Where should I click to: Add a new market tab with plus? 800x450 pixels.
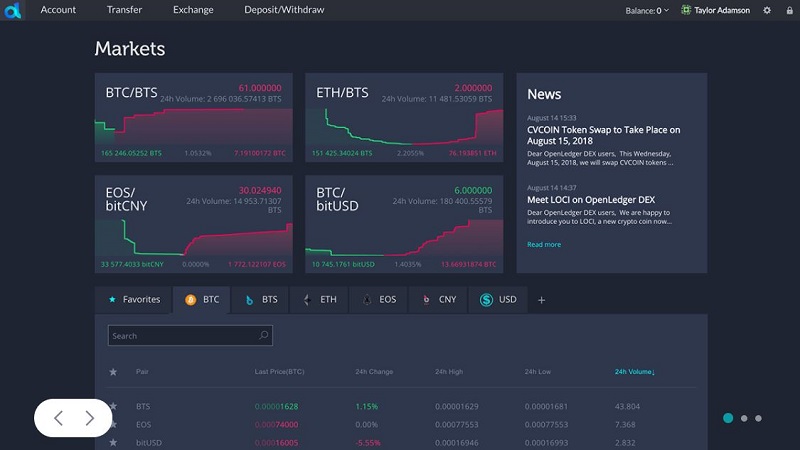point(541,300)
